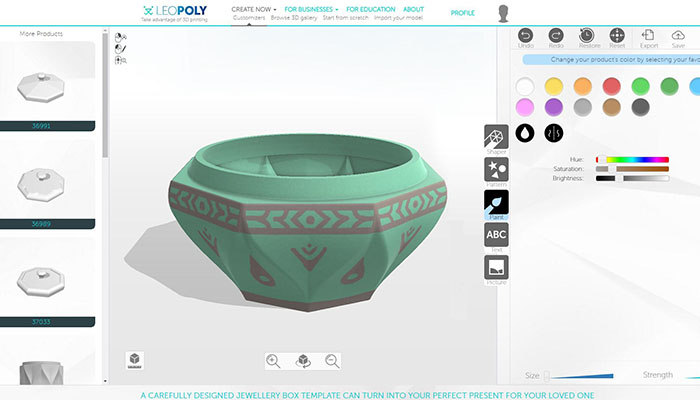Click the Browse 3D gallery link
The width and height of the screenshot is (700, 400).
(x=294, y=18)
